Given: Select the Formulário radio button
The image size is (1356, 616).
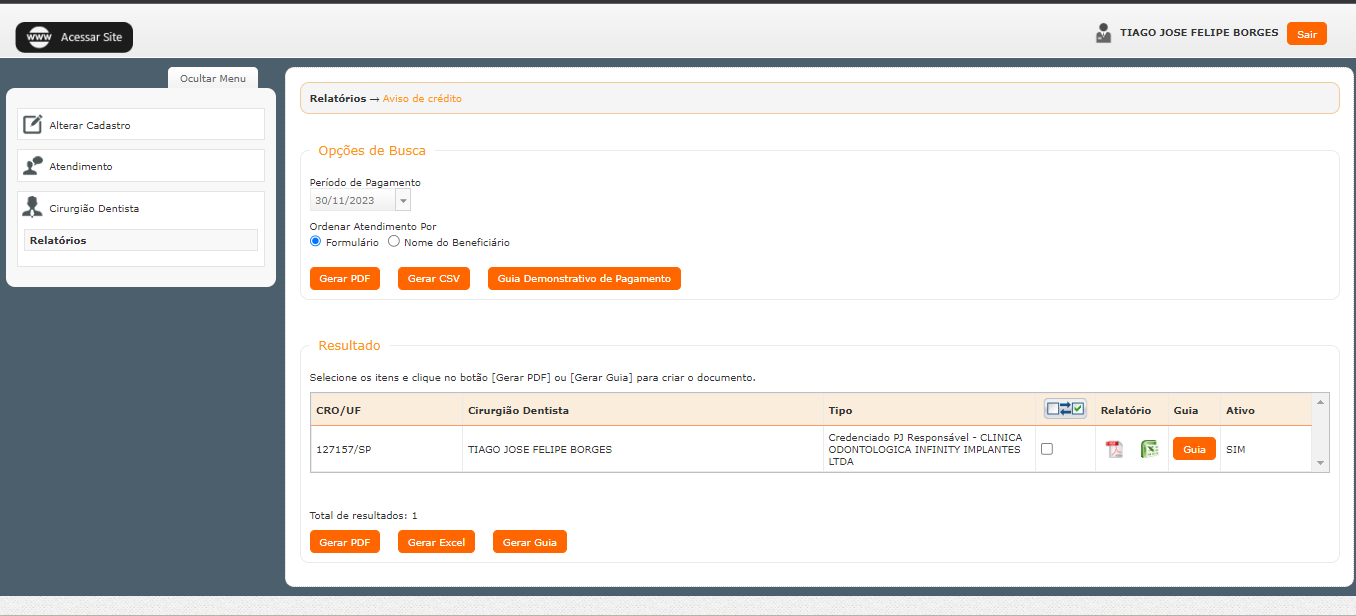Looking at the screenshot, I should point(316,242).
